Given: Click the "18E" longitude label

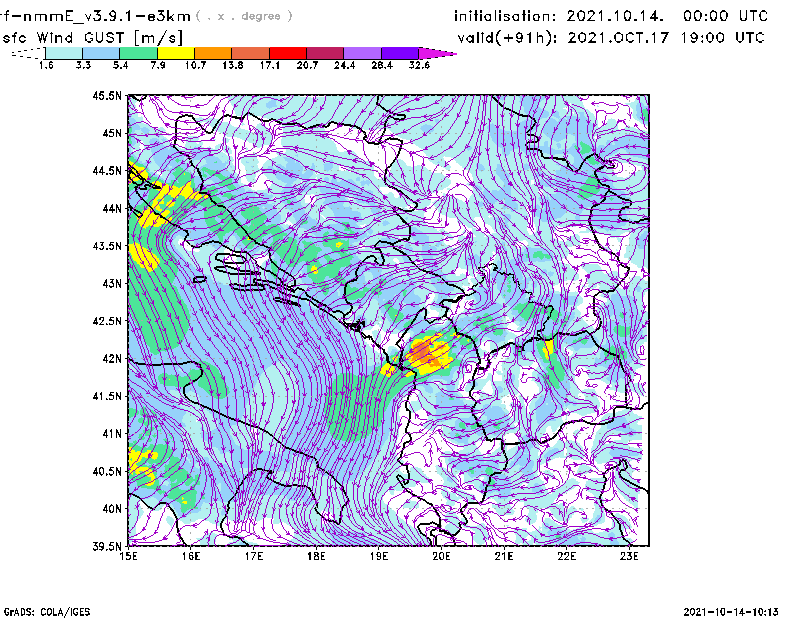Looking at the screenshot, I should (x=316, y=556).
